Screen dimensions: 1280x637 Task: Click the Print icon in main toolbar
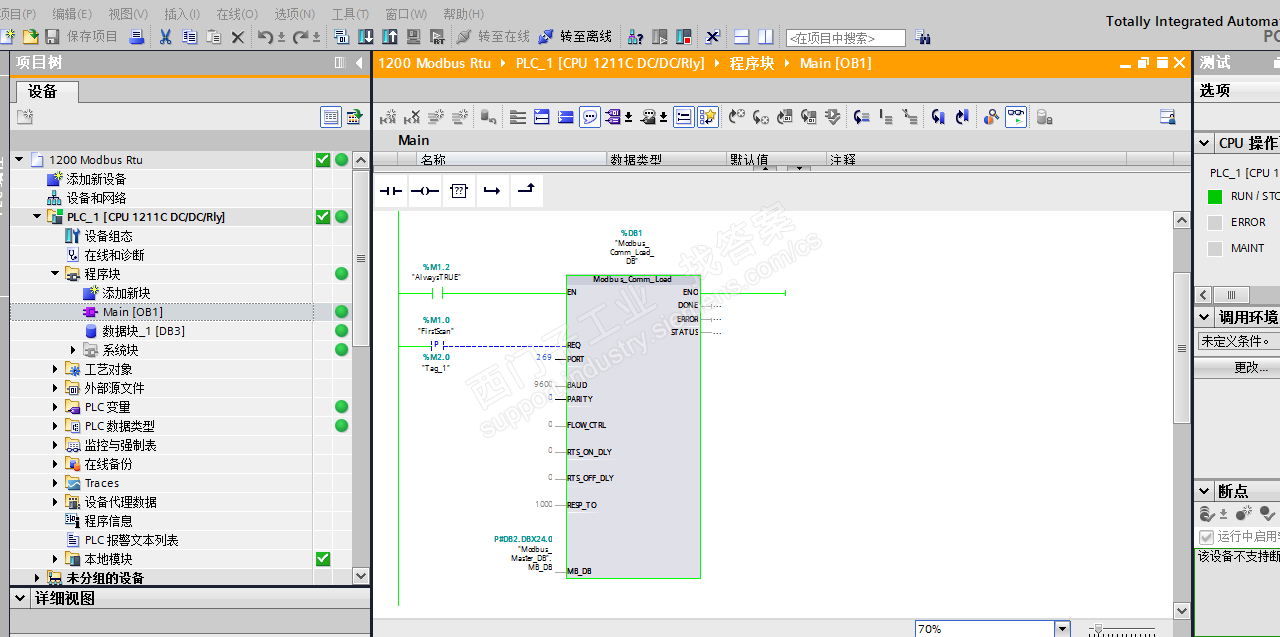click(137, 37)
